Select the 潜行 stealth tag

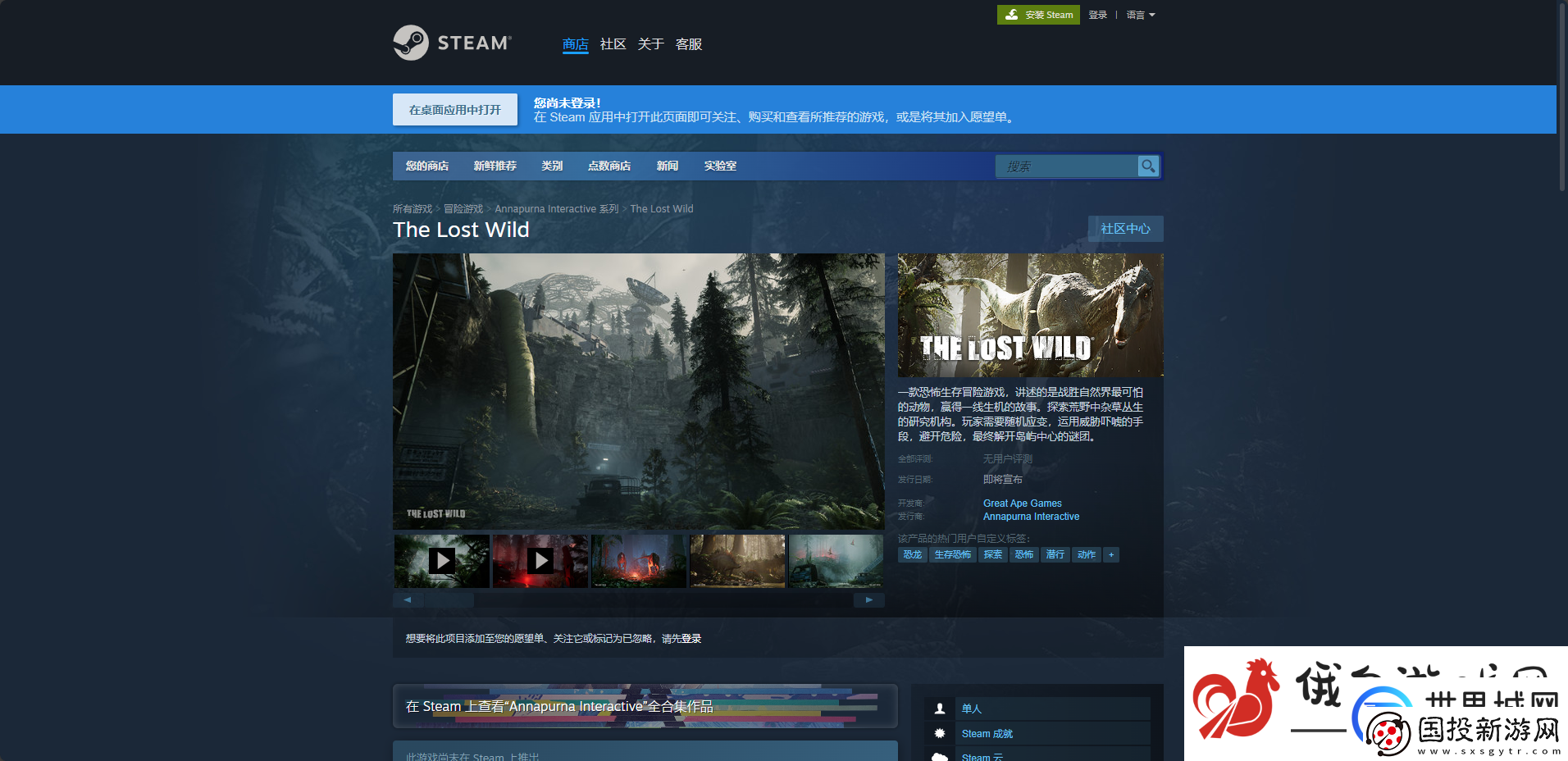click(1055, 554)
